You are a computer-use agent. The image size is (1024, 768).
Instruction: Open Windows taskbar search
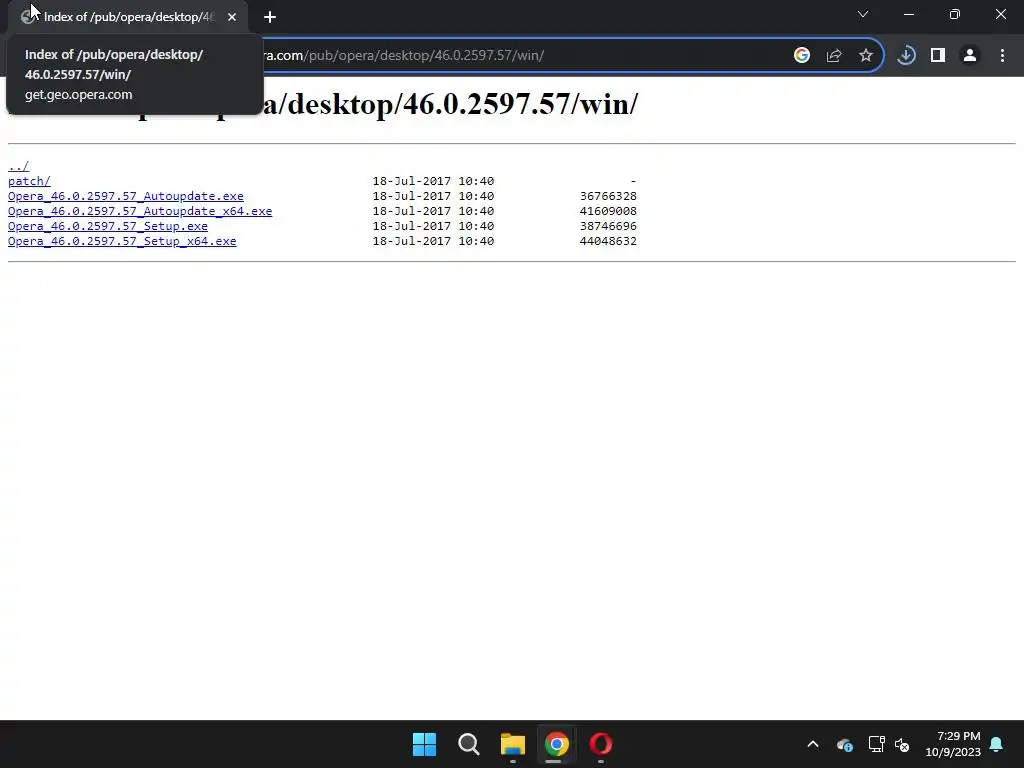click(x=469, y=744)
